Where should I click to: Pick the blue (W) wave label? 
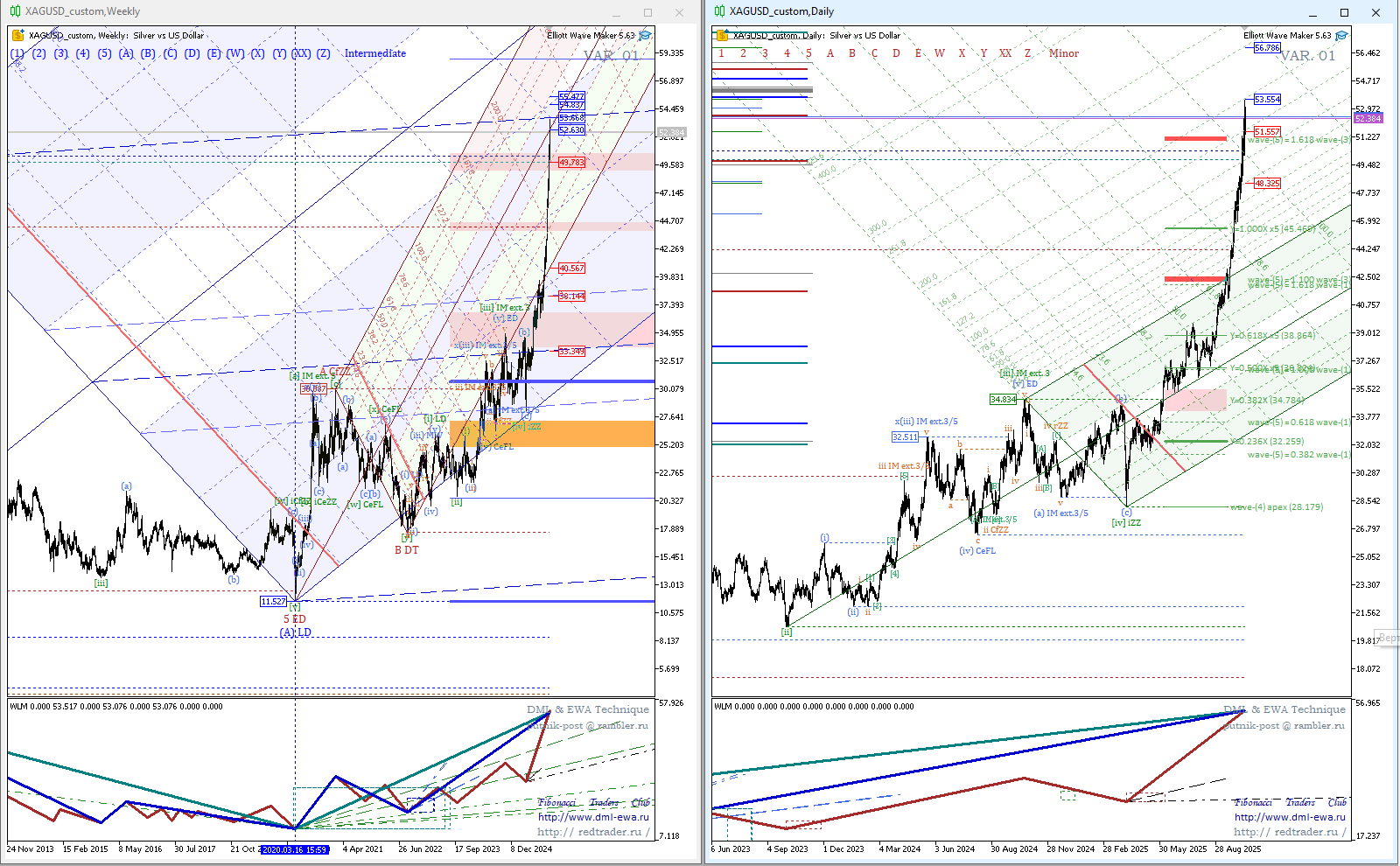[x=235, y=53]
